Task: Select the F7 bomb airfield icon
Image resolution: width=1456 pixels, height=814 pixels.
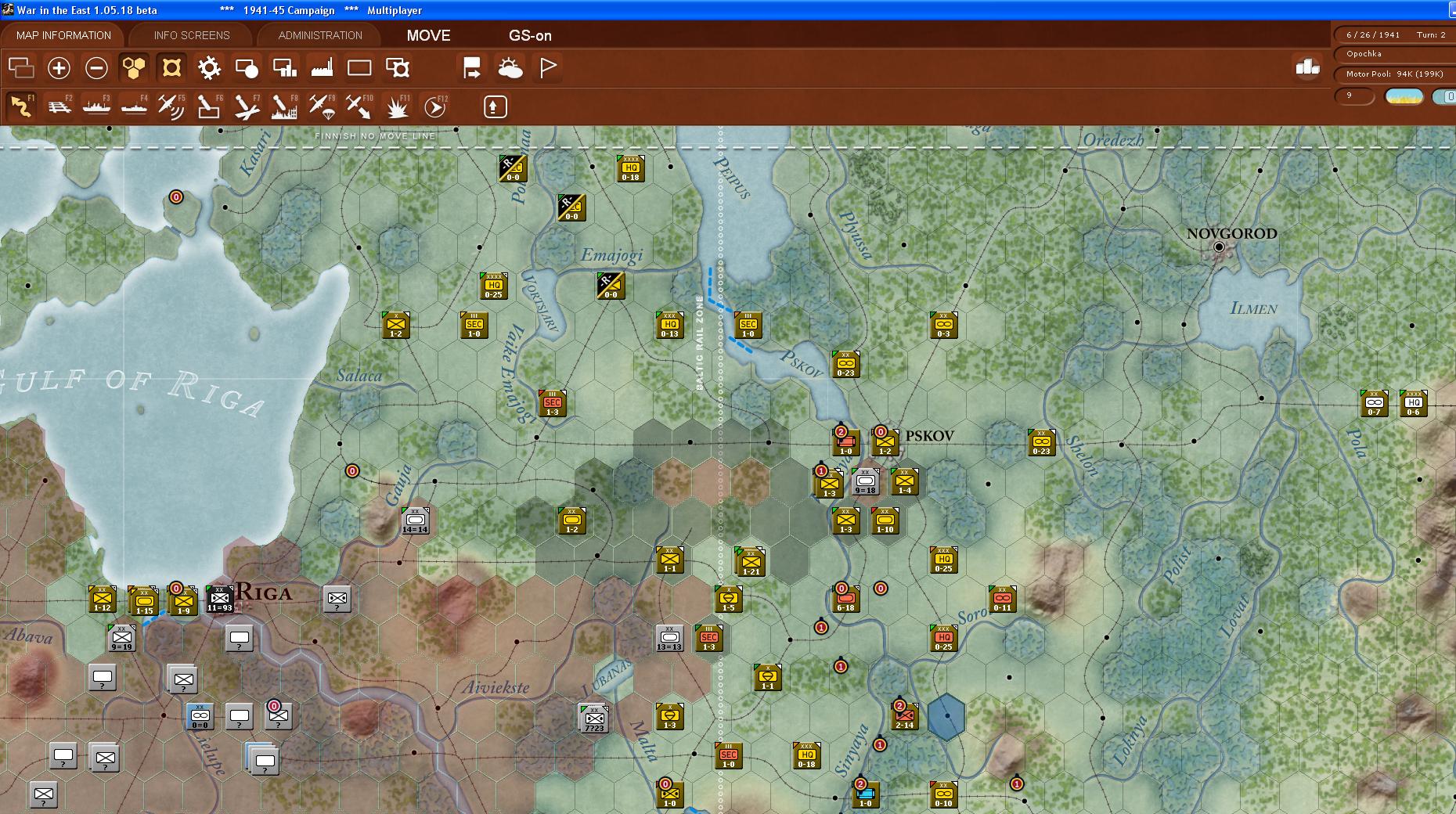Action: (x=247, y=106)
